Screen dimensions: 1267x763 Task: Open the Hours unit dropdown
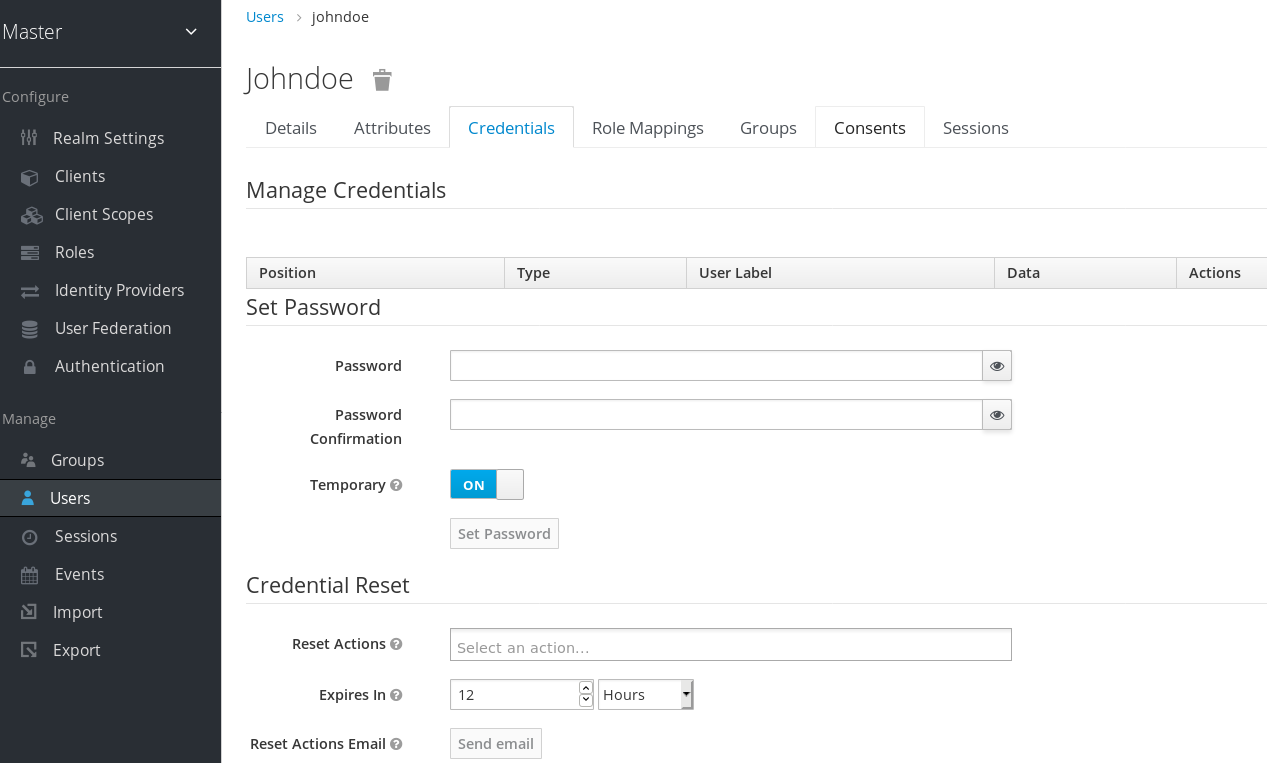pos(646,695)
